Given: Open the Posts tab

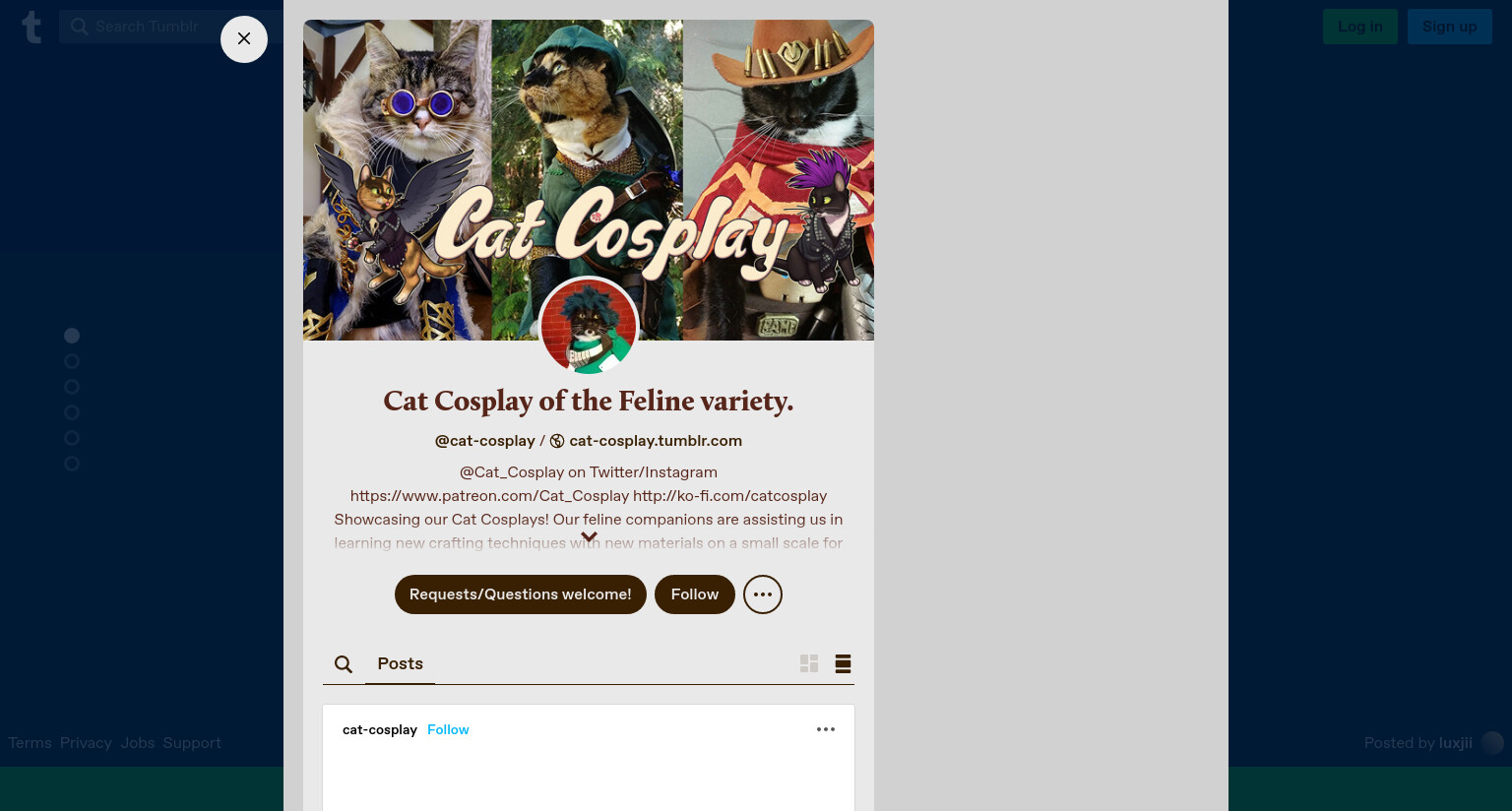Looking at the screenshot, I should pos(400,663).
